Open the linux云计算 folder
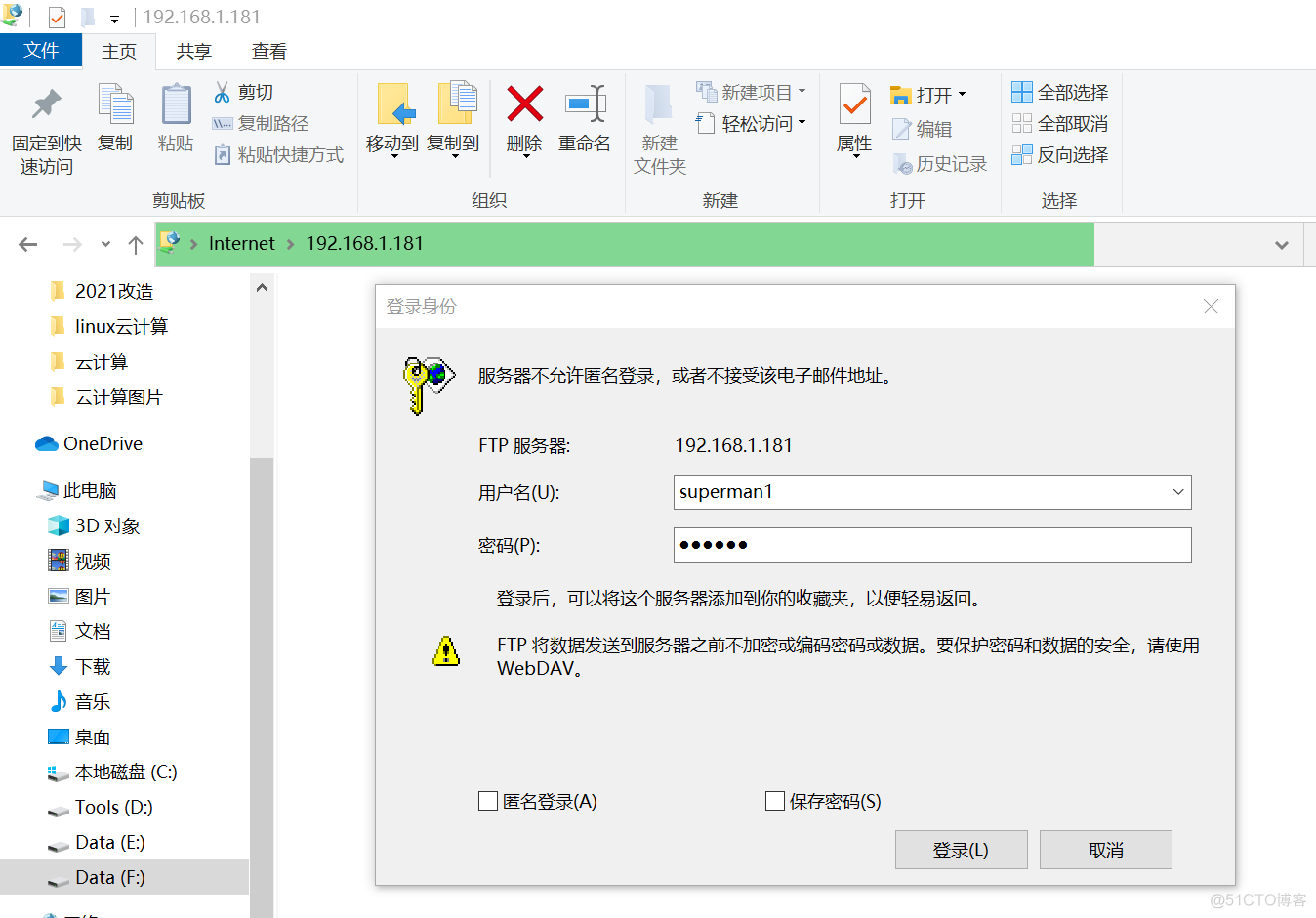Screen dimensions: 1316x918 [108, 326]
